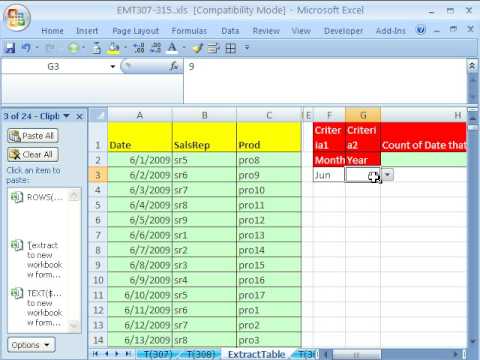Open the Home ribbon tab
Image resolution: width=480 pixels, height=360 pixels.
coord(52,31)
